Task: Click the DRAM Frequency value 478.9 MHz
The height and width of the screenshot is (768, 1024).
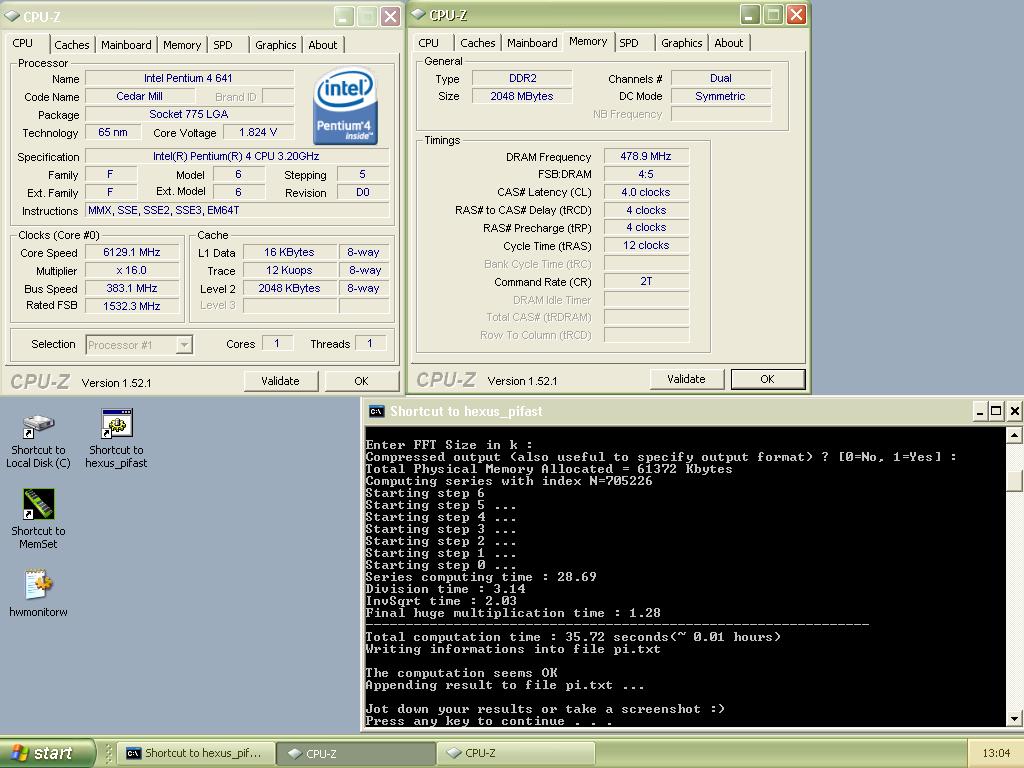Action: [646, 156]
